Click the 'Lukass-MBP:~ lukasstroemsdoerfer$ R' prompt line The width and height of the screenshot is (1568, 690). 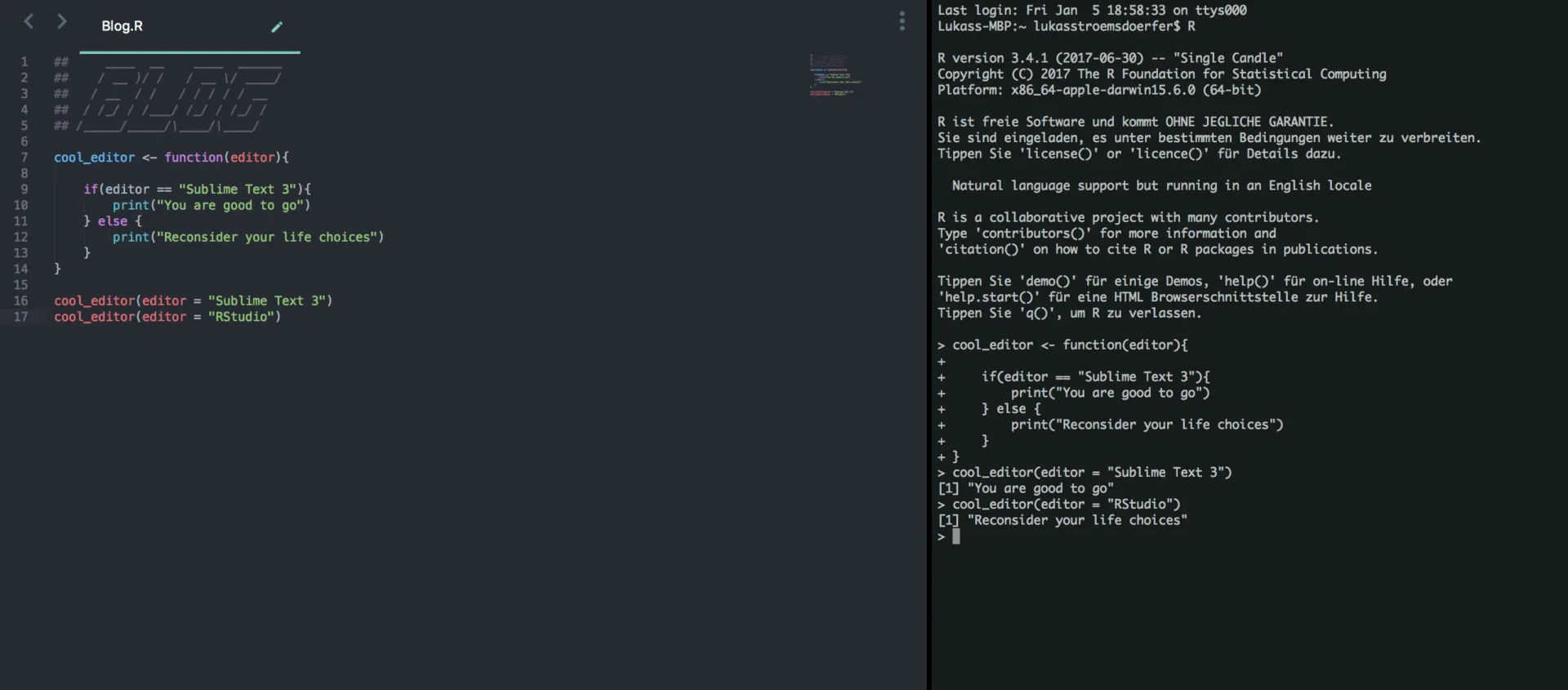tap(1067, 26)
